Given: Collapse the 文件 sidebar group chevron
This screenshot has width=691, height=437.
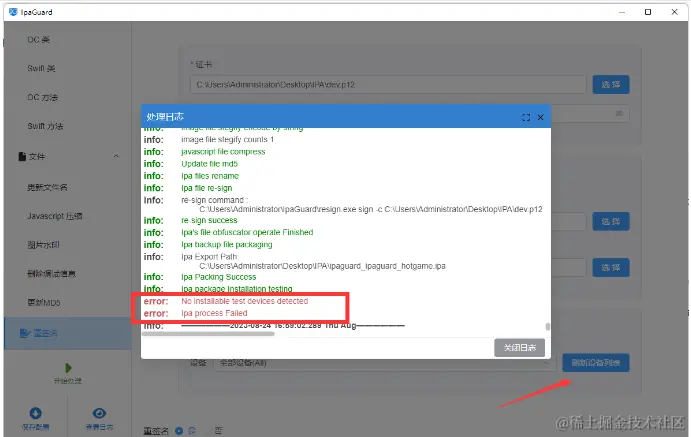Looking at the screenshot, I should [x=116, y=156].
